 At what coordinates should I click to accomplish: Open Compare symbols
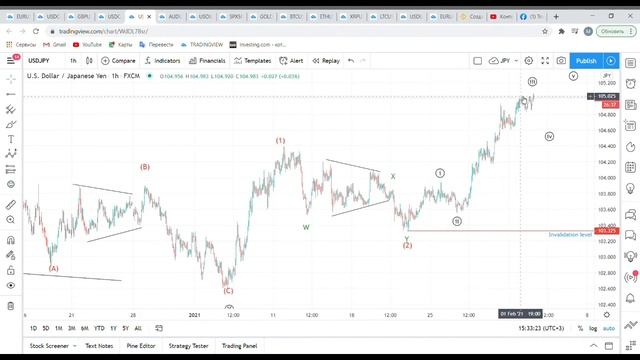(118, 61)
